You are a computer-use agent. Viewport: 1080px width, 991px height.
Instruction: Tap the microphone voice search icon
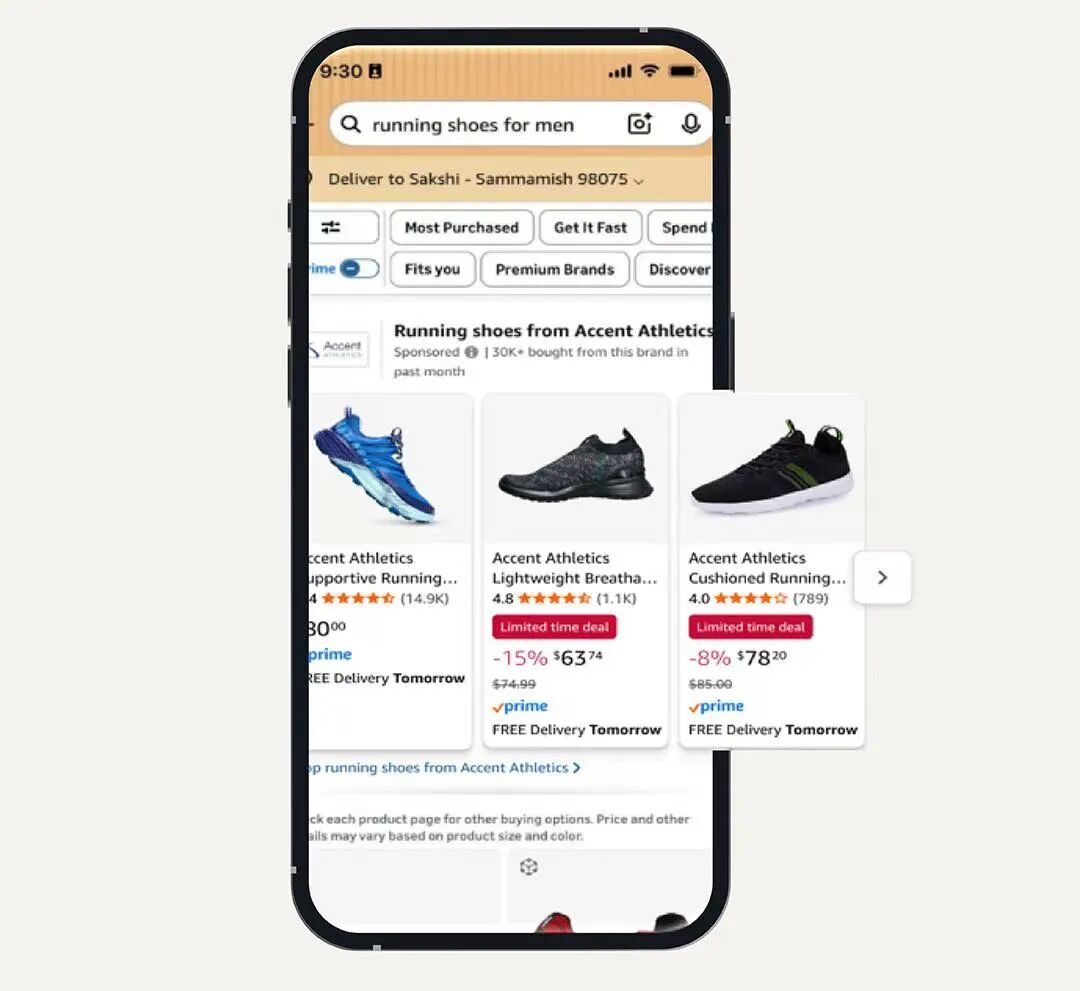(691, 124)
